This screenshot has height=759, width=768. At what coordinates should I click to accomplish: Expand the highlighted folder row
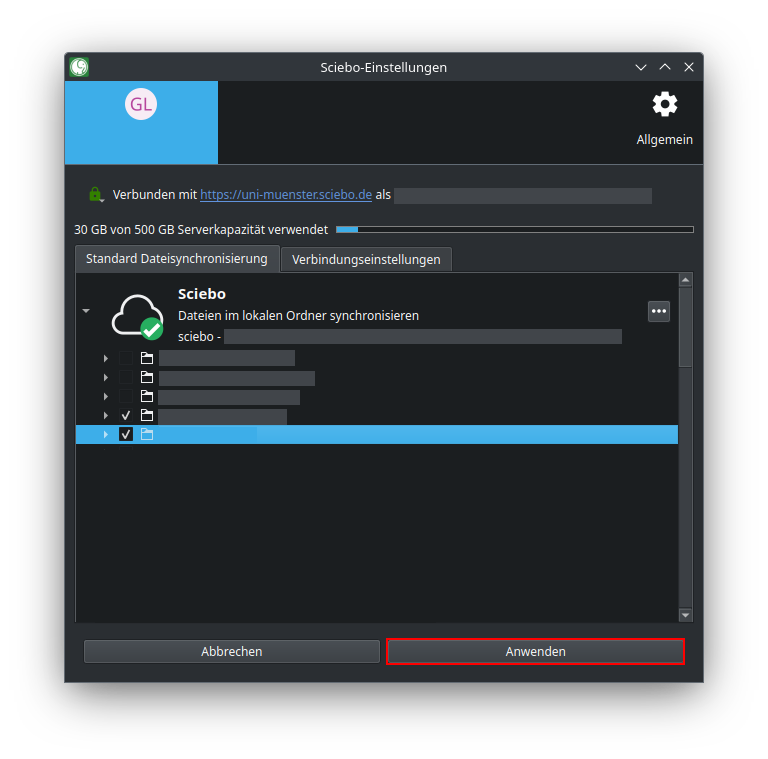pyautogui.click(x=106, y=434)
